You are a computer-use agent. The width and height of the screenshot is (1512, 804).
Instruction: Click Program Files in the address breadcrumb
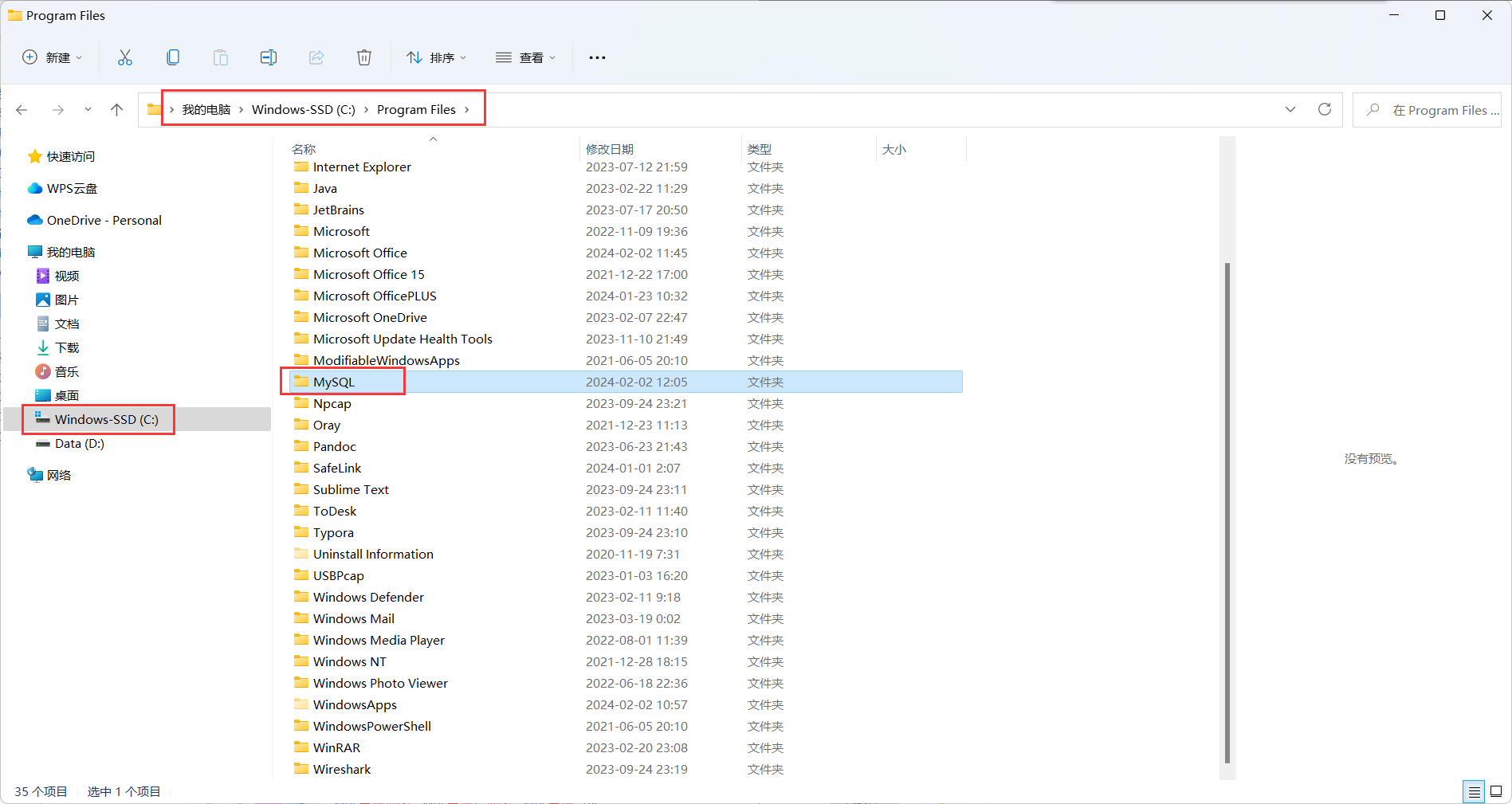pos(417,110)
